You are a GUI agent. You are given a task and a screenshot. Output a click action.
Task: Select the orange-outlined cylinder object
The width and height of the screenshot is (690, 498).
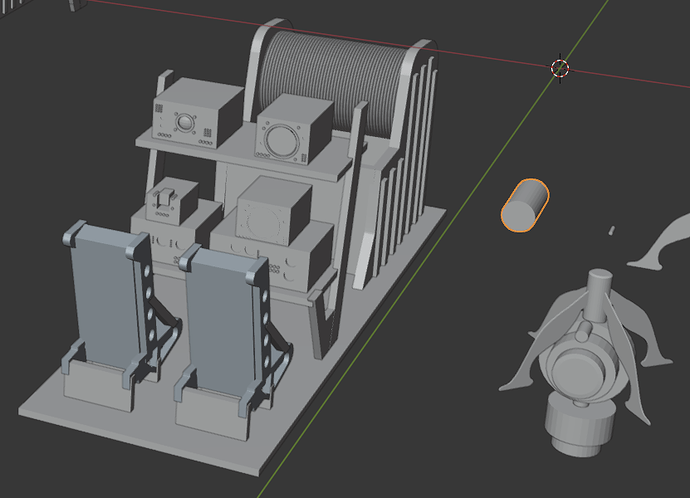[525, 205]
